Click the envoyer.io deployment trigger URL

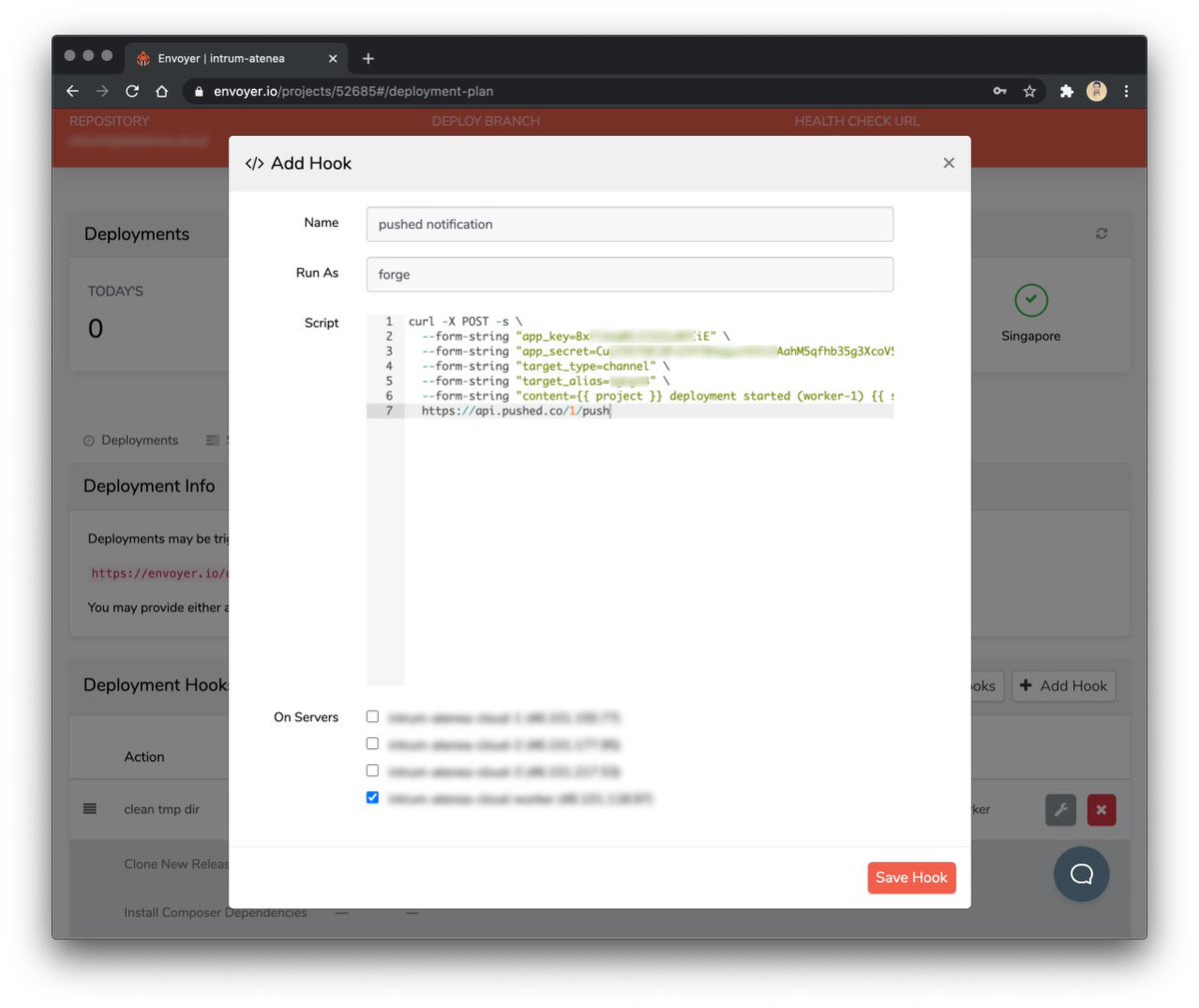[x=160, y=573]
